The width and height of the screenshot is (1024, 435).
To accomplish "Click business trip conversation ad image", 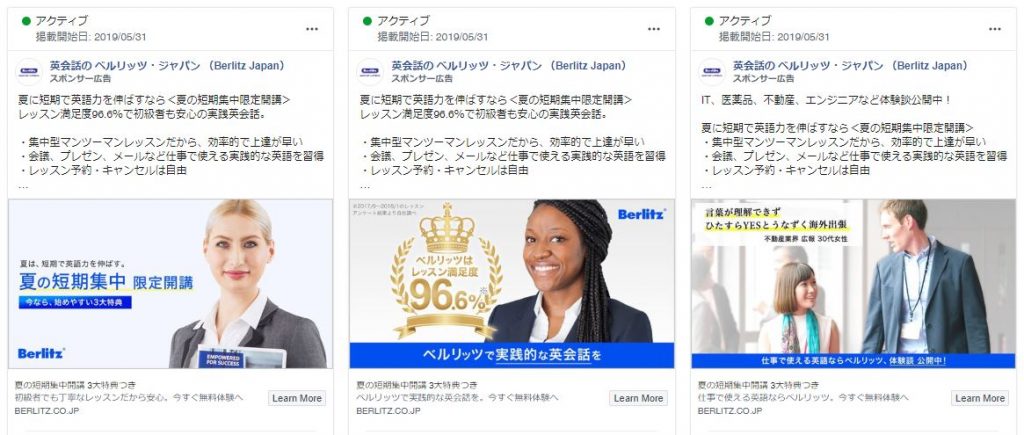I will 854,283.
